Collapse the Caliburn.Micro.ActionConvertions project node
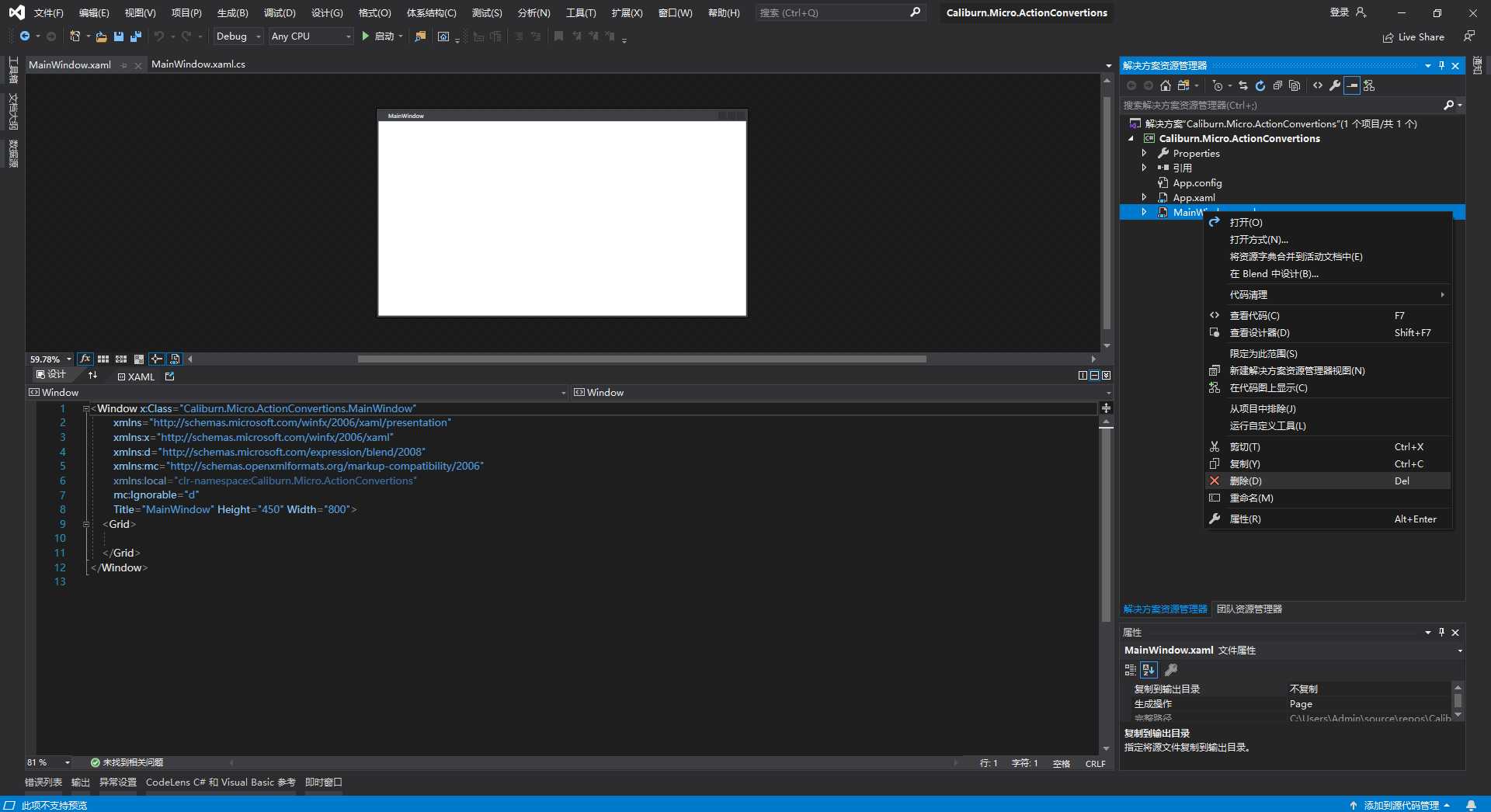 (1131, 139)
